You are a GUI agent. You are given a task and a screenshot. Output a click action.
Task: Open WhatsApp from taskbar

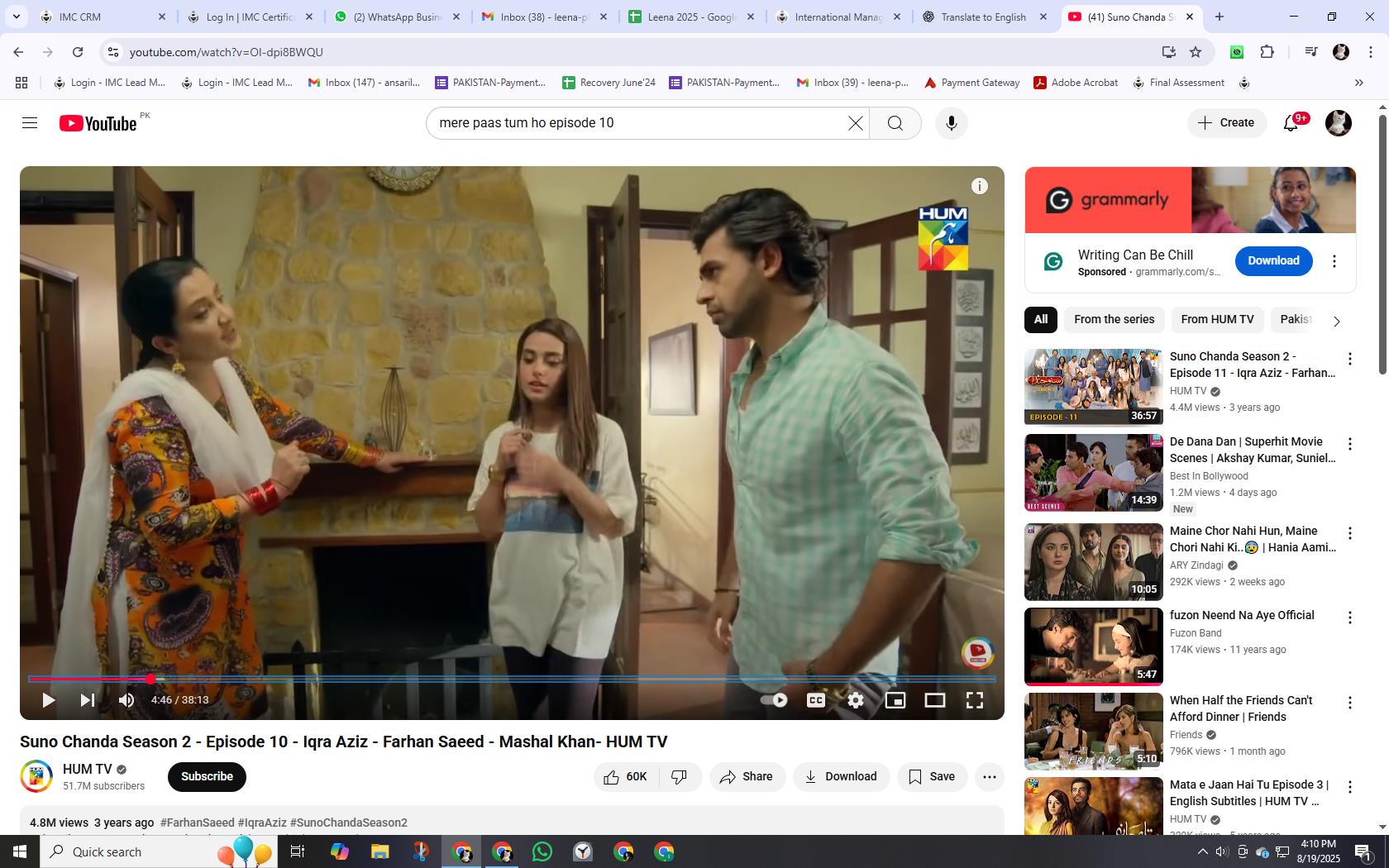coord(542,851)
